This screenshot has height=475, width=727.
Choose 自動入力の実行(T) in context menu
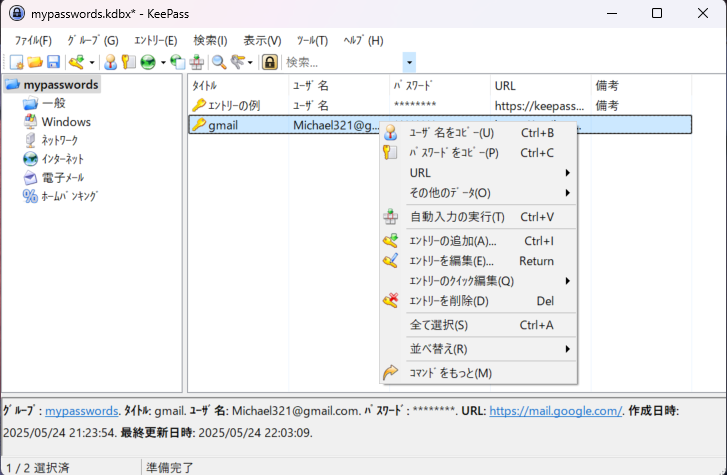click(478, 217)
